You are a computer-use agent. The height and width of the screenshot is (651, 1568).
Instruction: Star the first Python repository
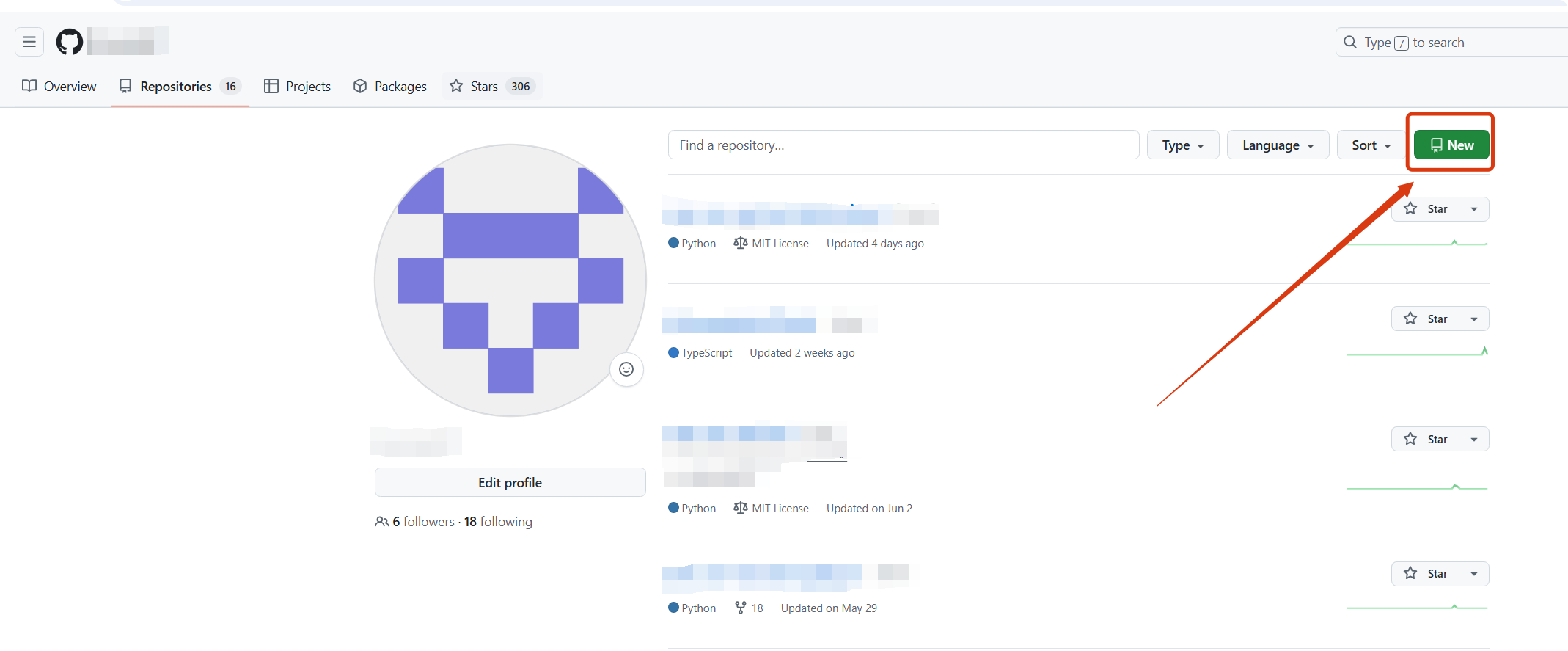[x=1426, y=209]
